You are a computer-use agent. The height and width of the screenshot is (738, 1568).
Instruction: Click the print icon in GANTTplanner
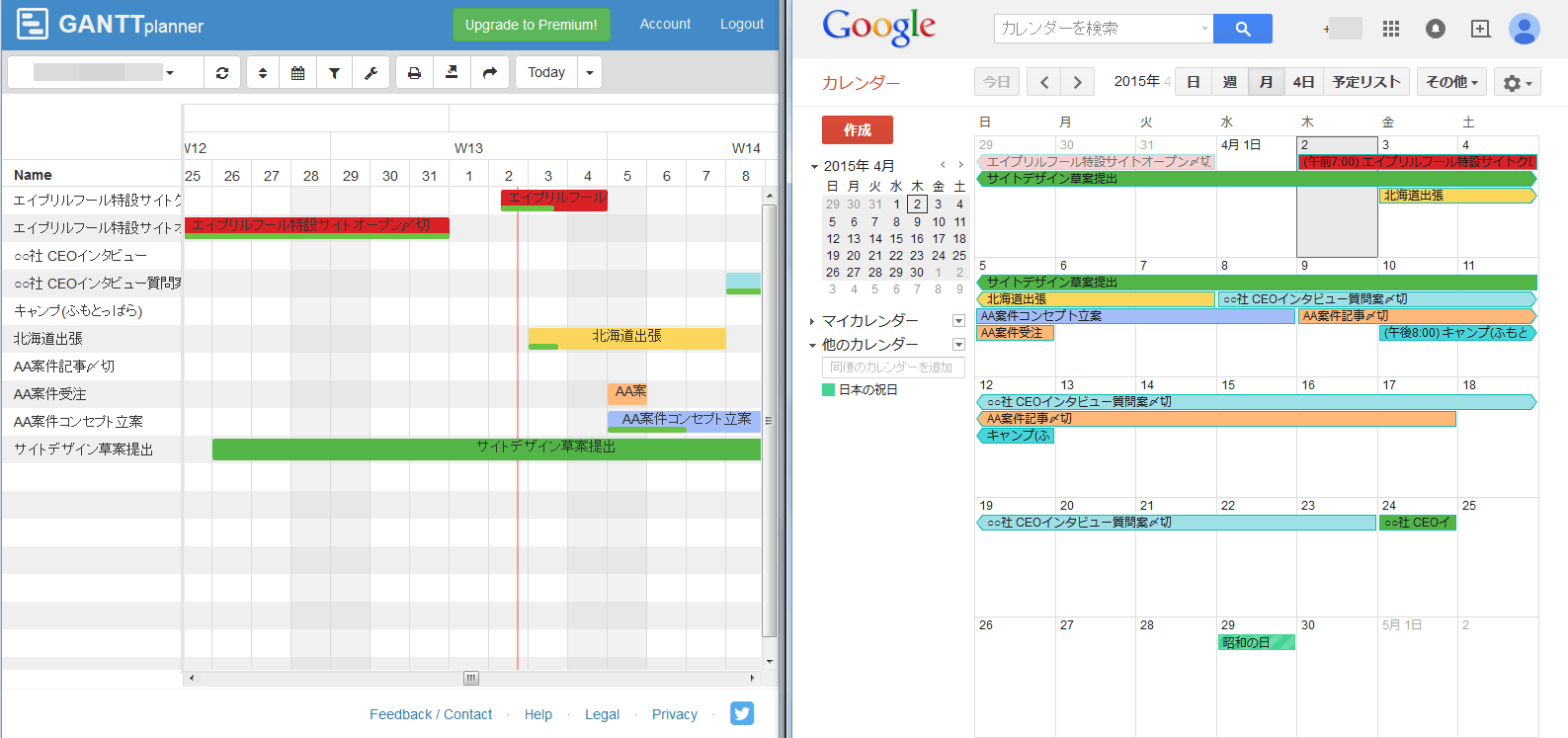click(415, 72)
